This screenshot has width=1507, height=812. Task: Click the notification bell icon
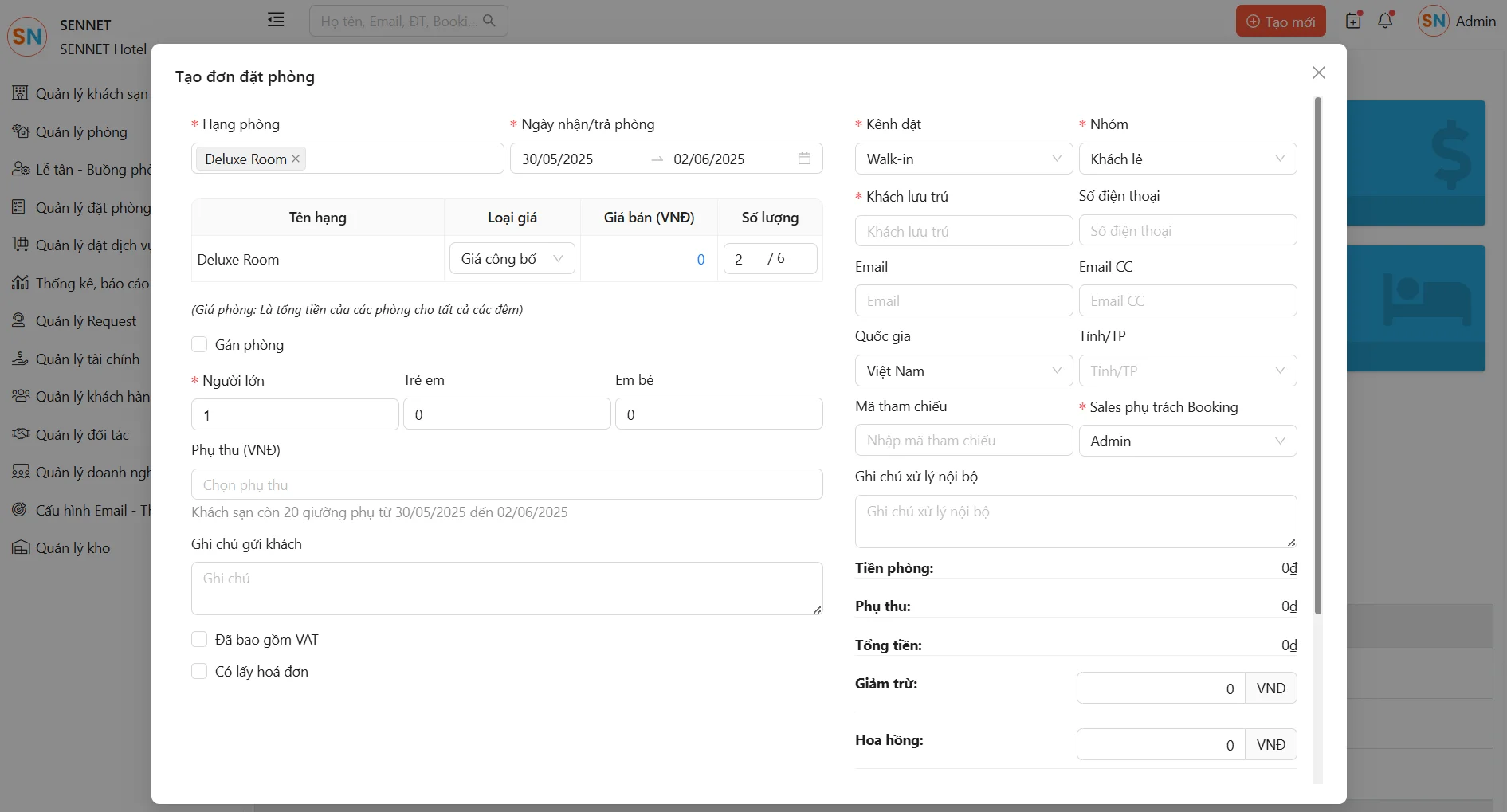pyautogui.click(x=1385, y=21)
